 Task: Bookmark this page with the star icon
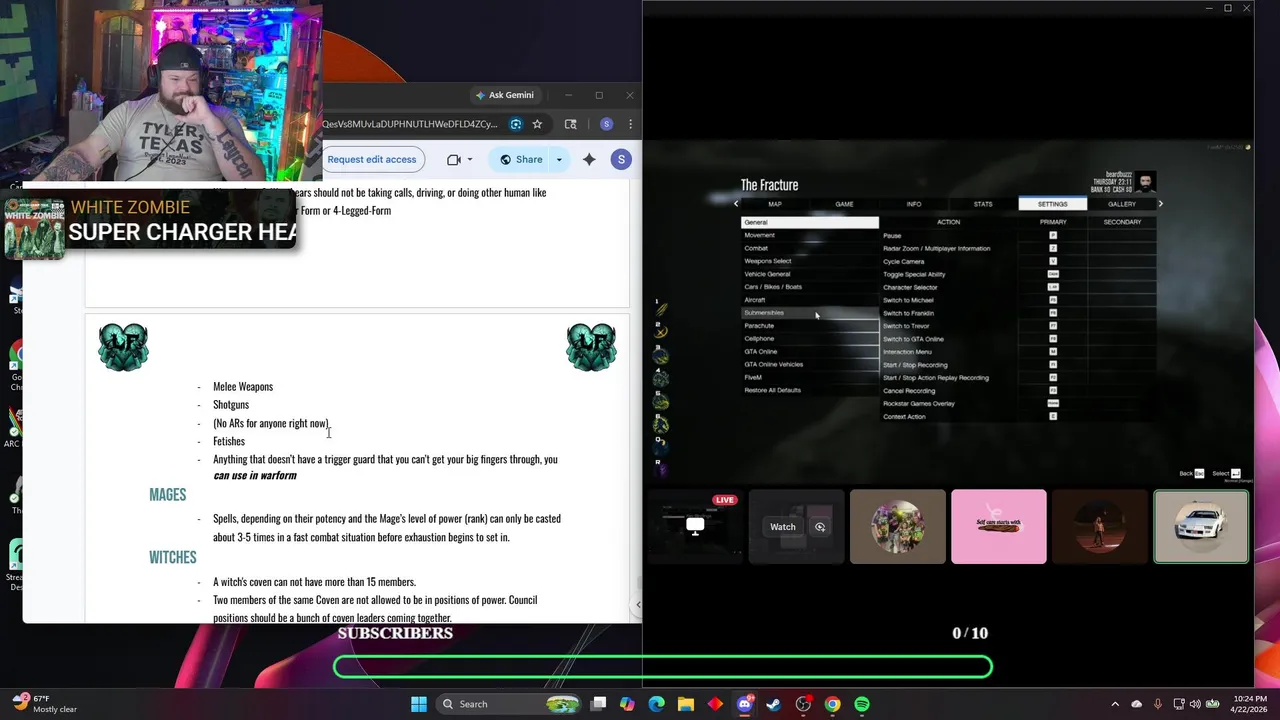[x=537, y=124]
